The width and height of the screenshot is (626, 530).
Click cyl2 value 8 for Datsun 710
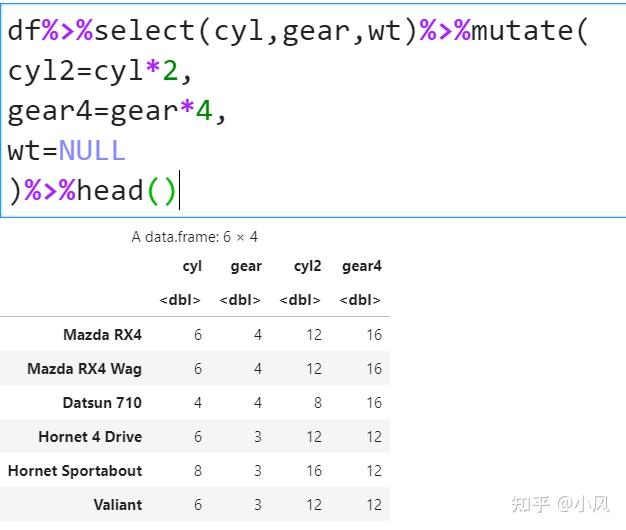pyautogui.click(x=318, y=402)
